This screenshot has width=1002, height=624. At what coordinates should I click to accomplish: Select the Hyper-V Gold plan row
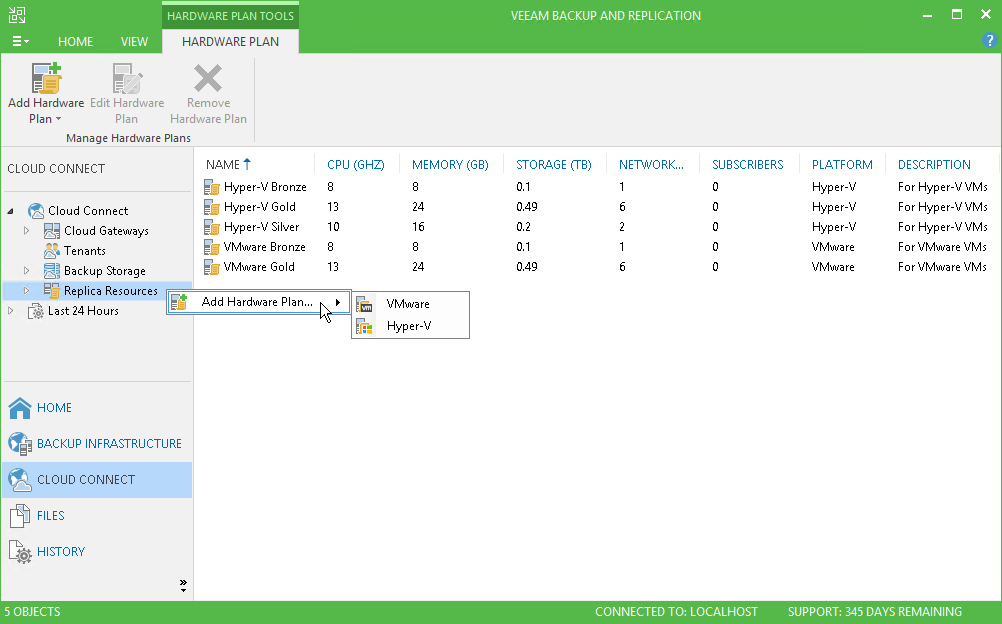tap(597, 207)
